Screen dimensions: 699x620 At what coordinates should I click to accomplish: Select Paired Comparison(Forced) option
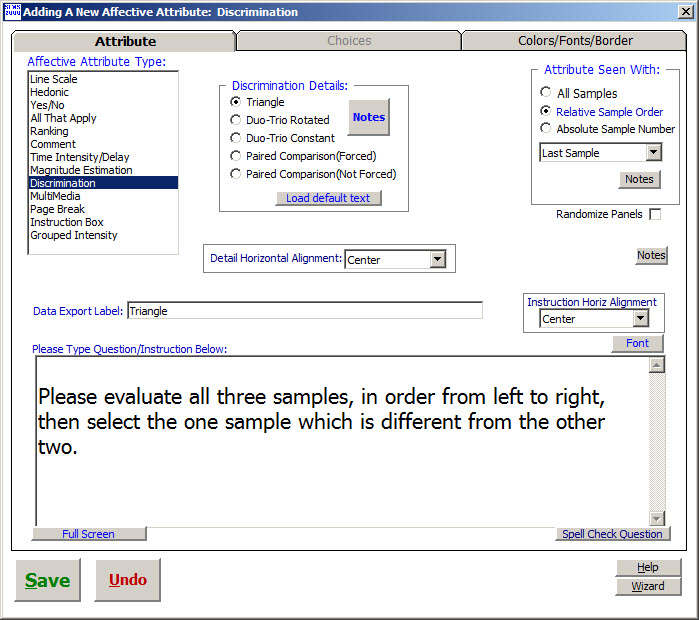(236, 156)
